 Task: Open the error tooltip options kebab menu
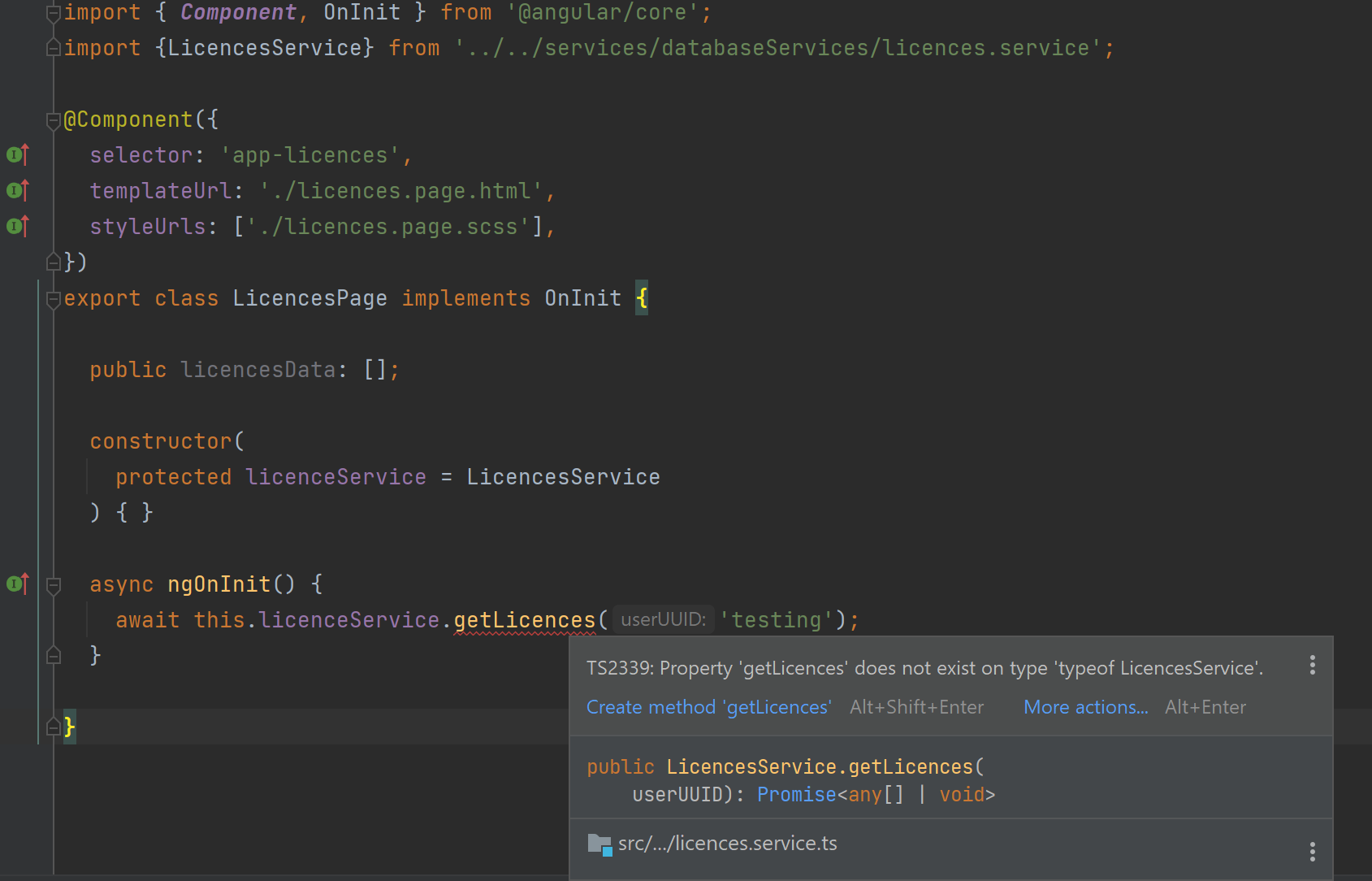coord(1313,666)
